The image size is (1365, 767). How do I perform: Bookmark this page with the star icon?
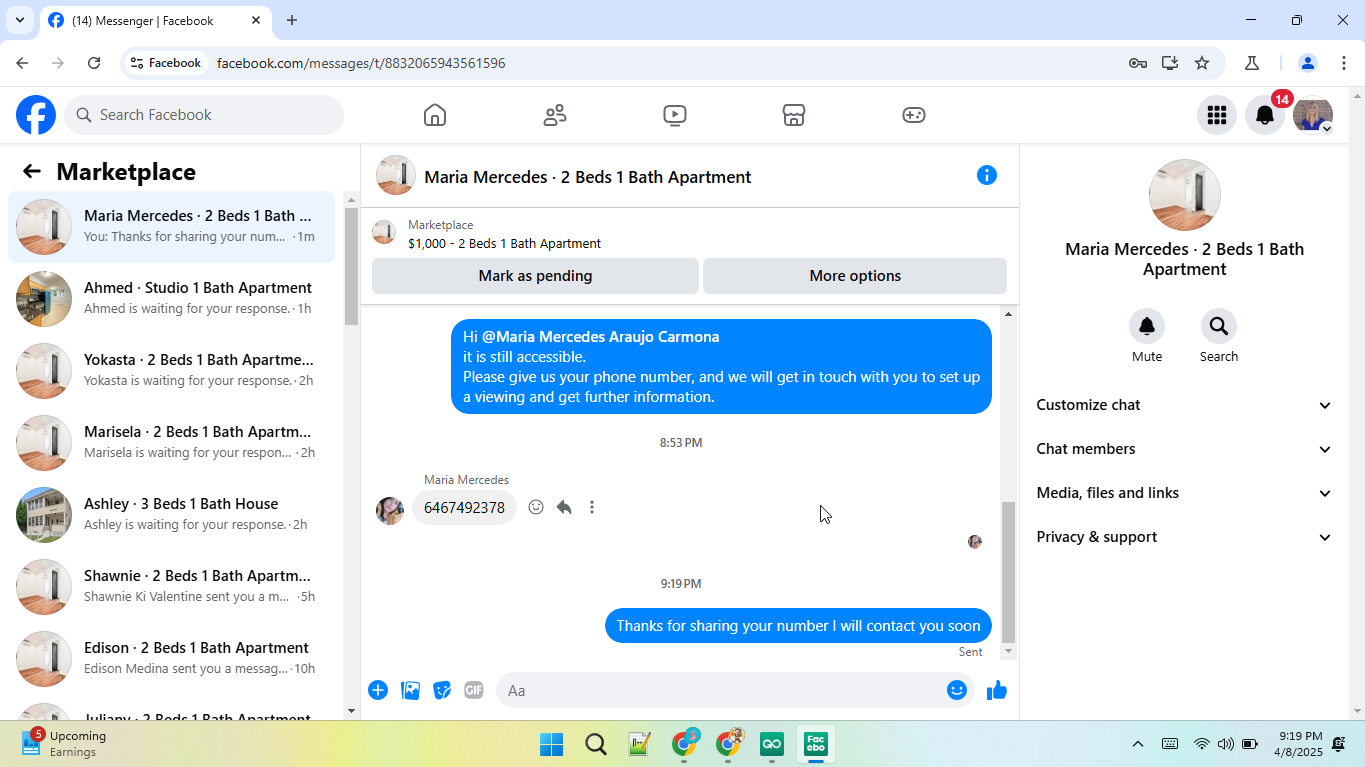click(x=1202, y=63)
